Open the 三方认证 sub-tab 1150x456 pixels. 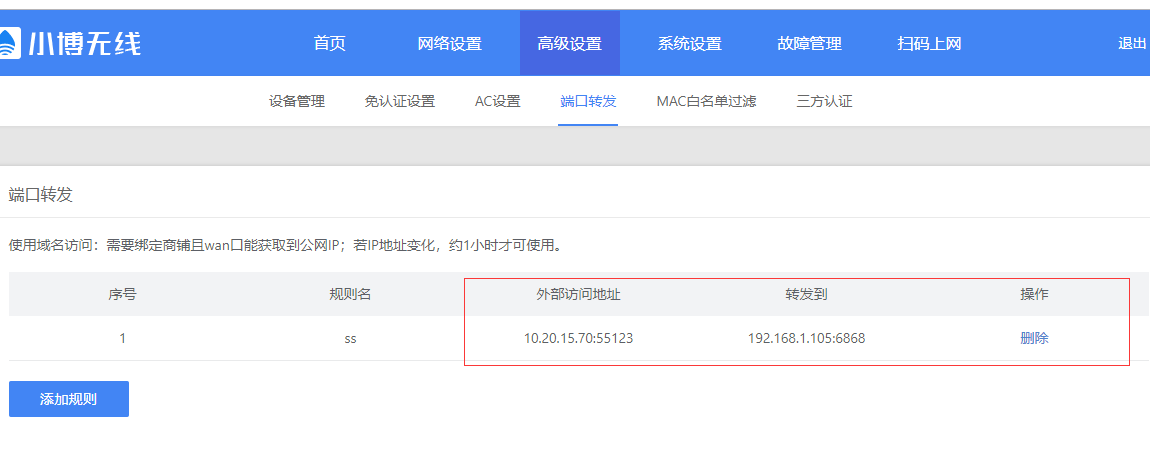point(824,101)
